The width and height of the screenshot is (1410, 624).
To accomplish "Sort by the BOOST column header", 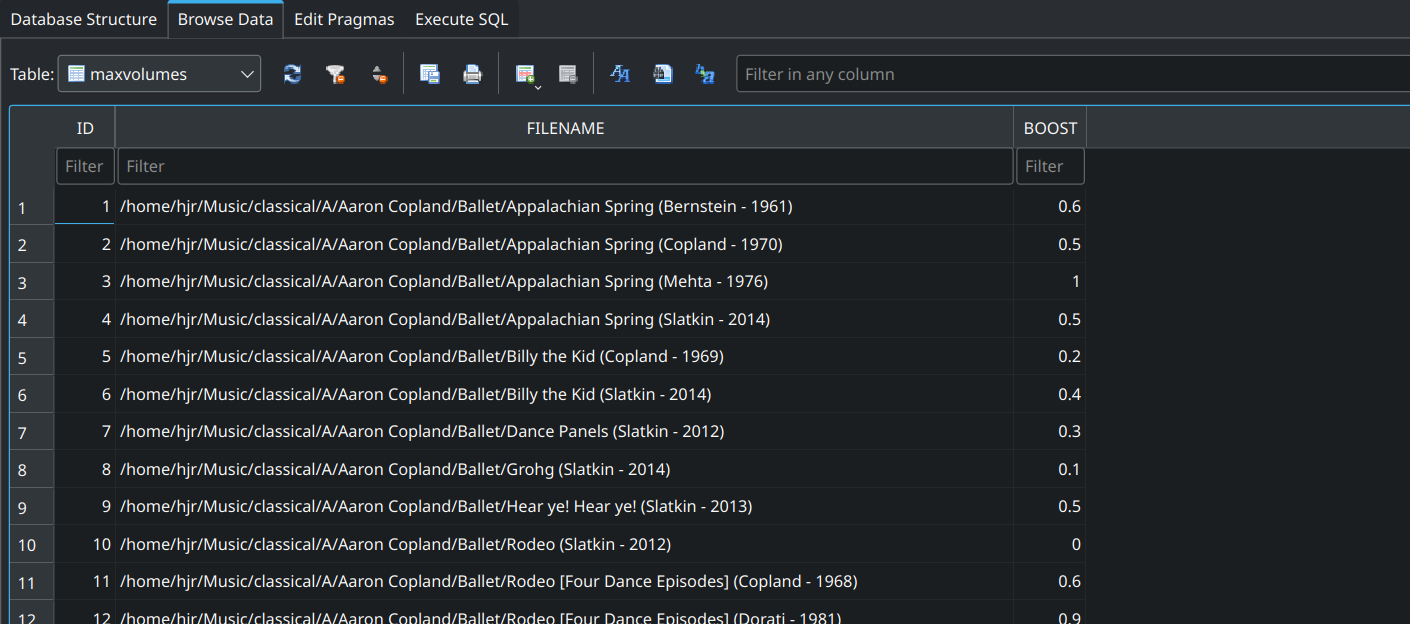I will pyautogui.click(x=1050, y=127).
